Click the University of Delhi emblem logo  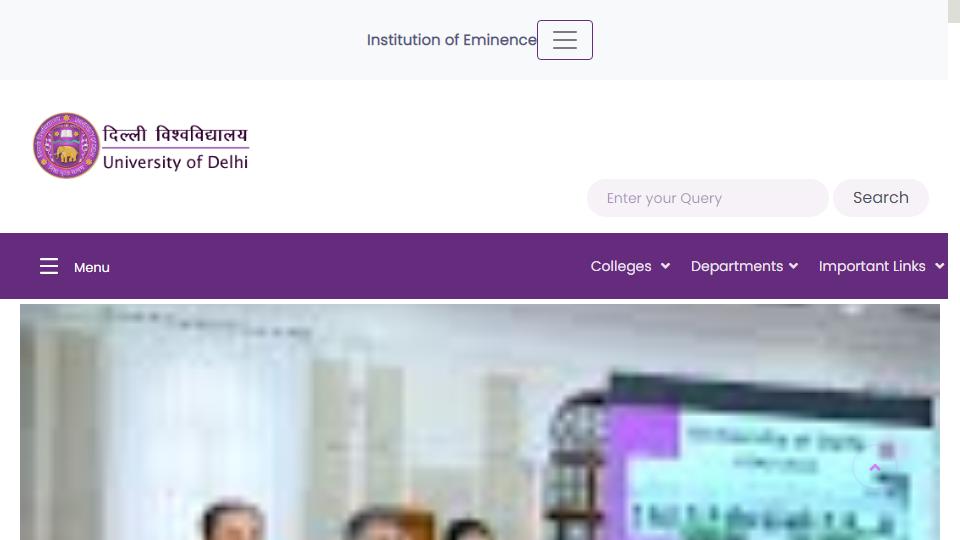pyautogui.click(x=66, y=146)
